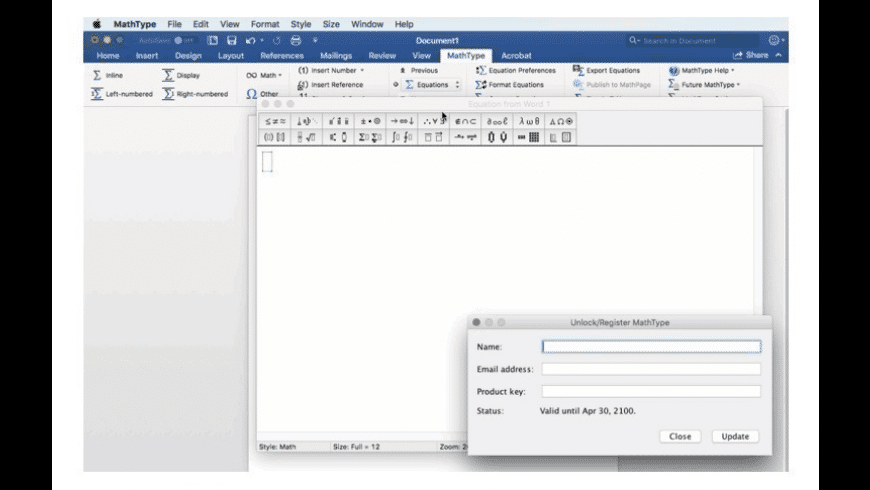The height and width of the screenshot is (490, 870).
Task: Insert an Inline equation
Action: click(108, 75)
